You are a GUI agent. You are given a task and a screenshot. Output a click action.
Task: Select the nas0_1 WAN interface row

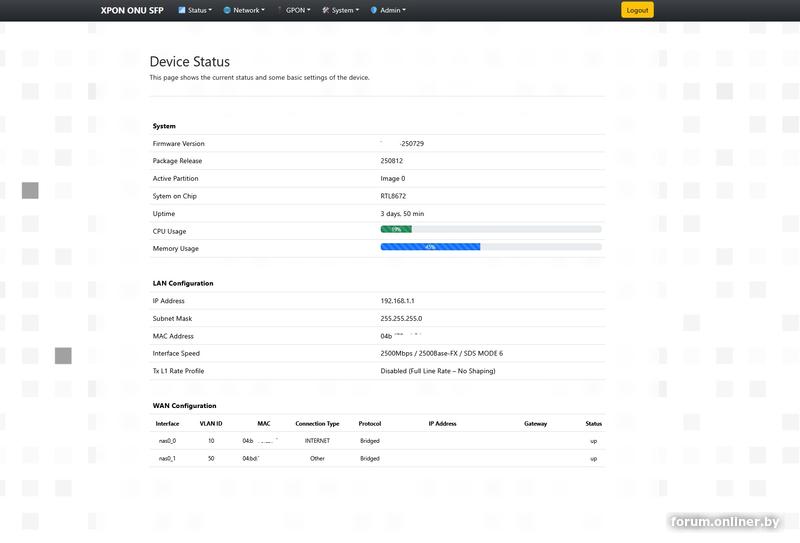click(167, 458)
